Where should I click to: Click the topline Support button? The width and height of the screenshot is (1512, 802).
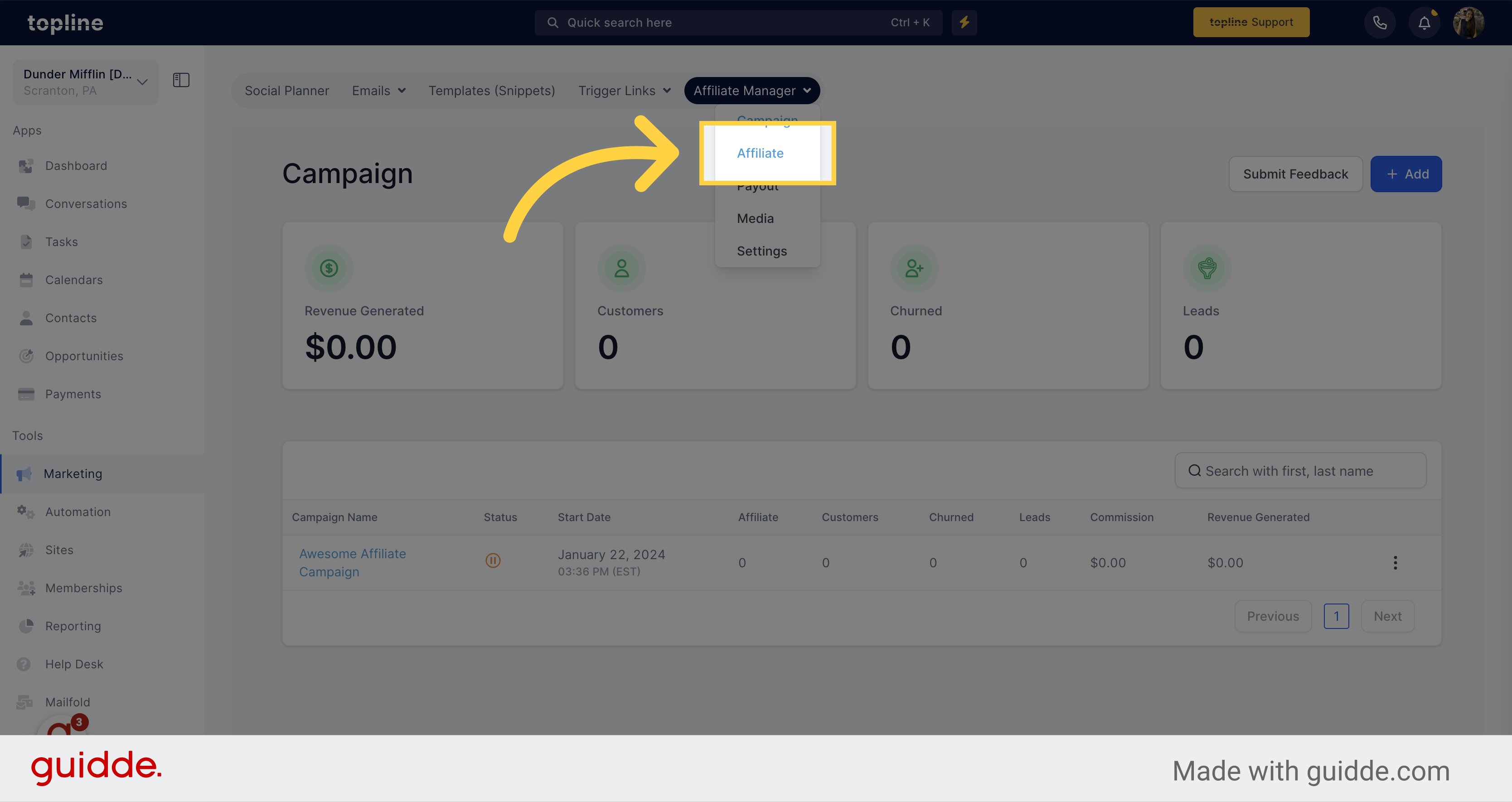(1251, 22)
